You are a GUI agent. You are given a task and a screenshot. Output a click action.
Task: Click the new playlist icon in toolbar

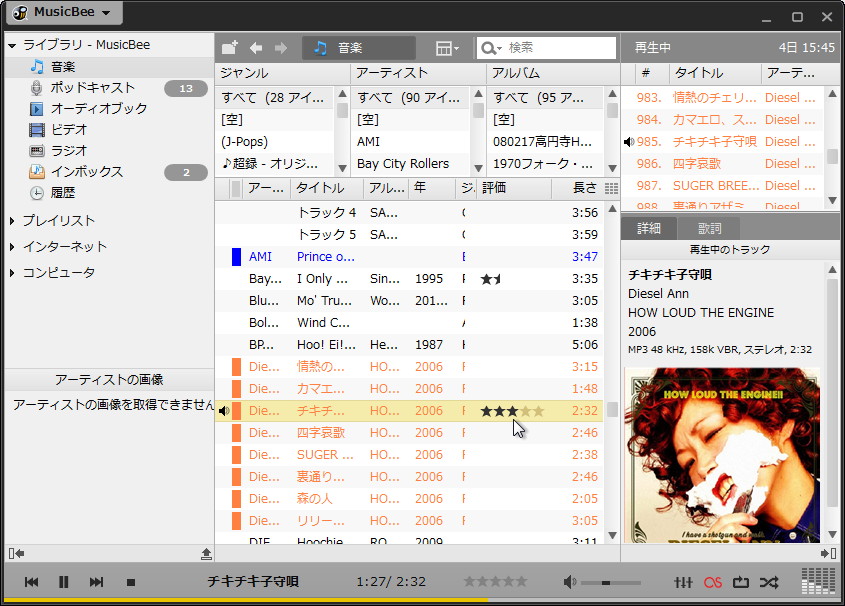pos(228,47)
